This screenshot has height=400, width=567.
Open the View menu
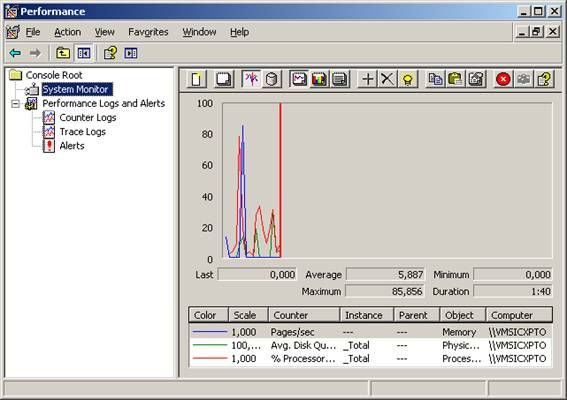105,32
